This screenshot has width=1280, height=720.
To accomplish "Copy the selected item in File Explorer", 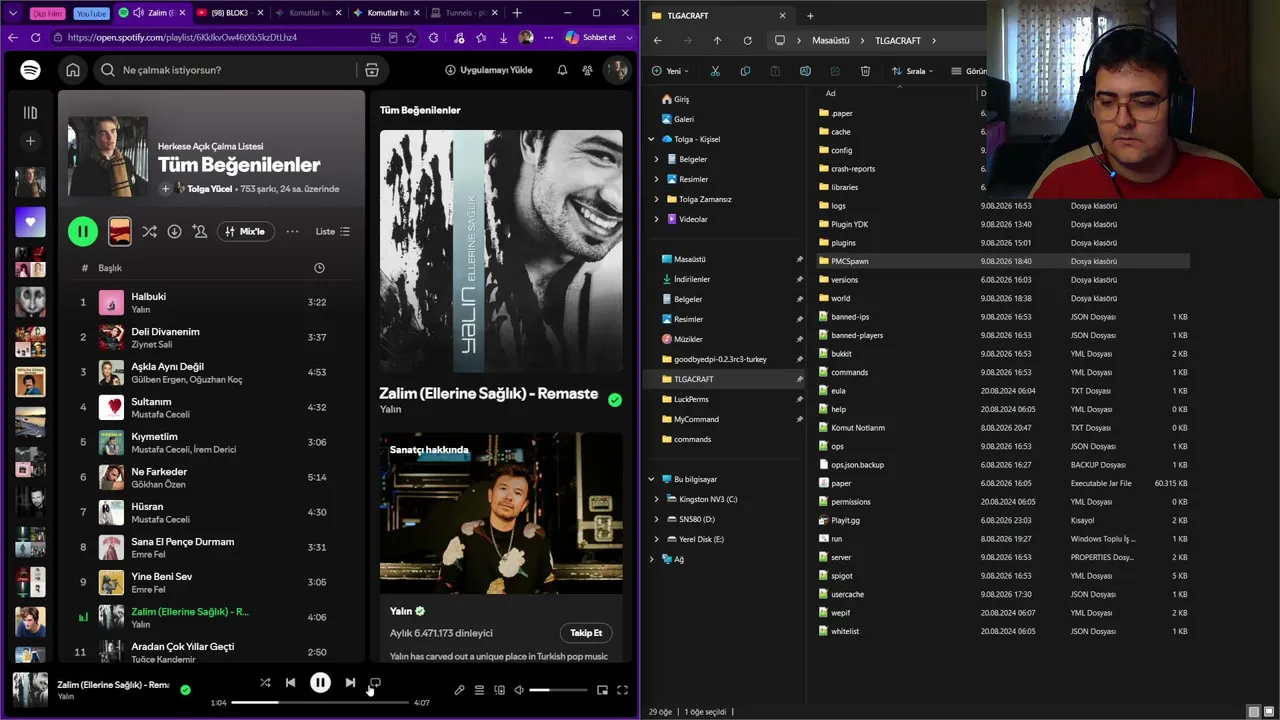I will [x=745, y=71].
